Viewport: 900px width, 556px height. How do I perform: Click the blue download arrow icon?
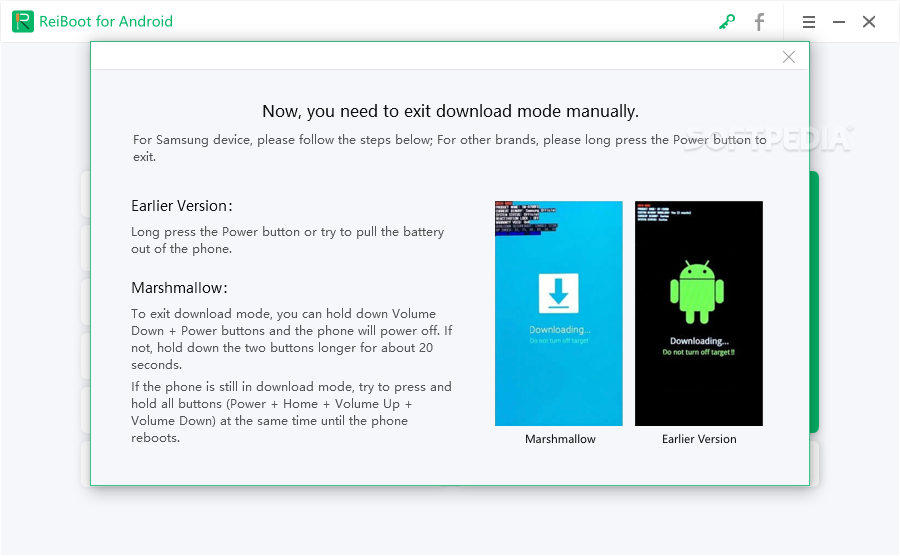click(x=558, y=293)
